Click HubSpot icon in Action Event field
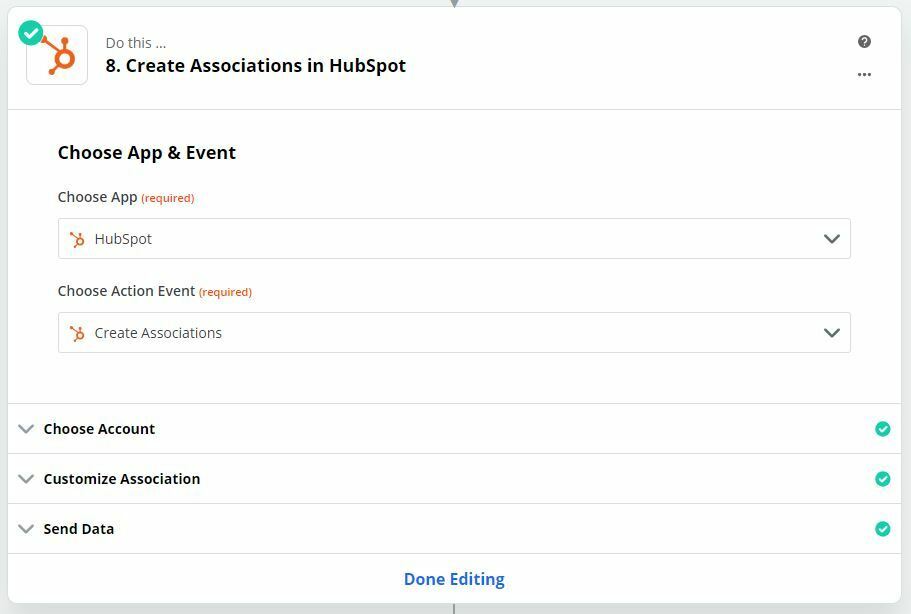This screenshot has width=911, height=614. (77, 333)
